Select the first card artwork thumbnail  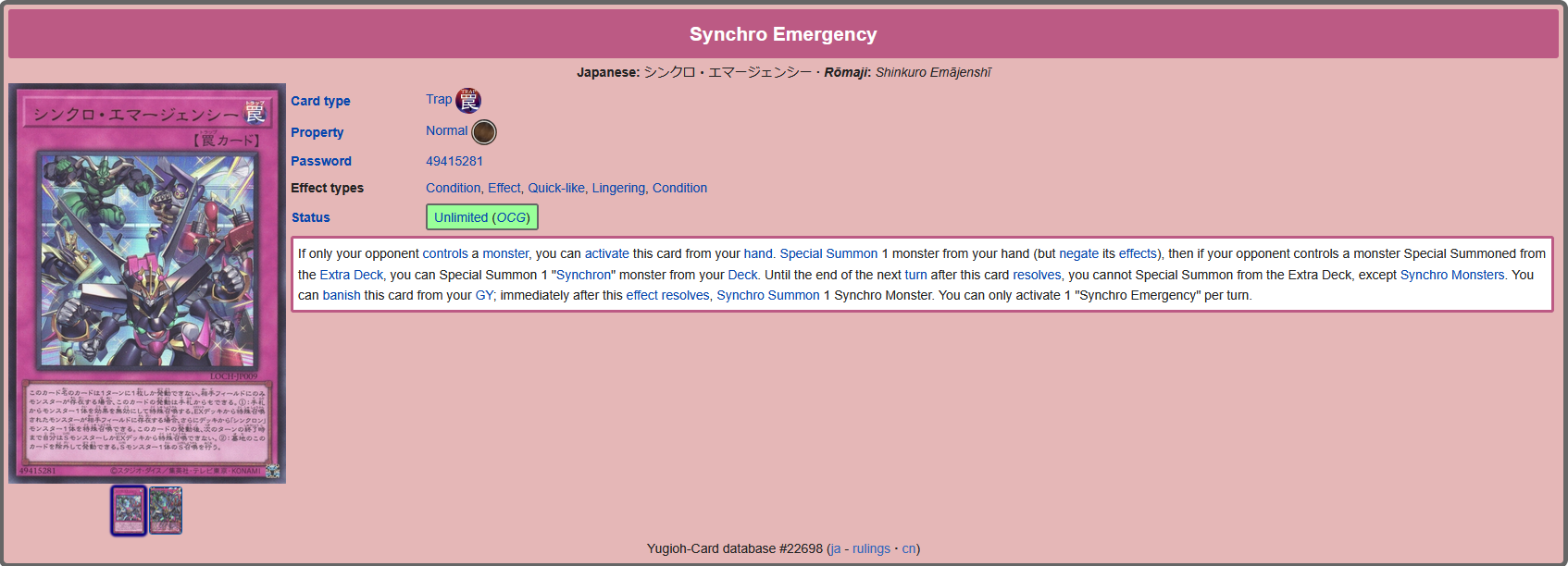point(129,511)
